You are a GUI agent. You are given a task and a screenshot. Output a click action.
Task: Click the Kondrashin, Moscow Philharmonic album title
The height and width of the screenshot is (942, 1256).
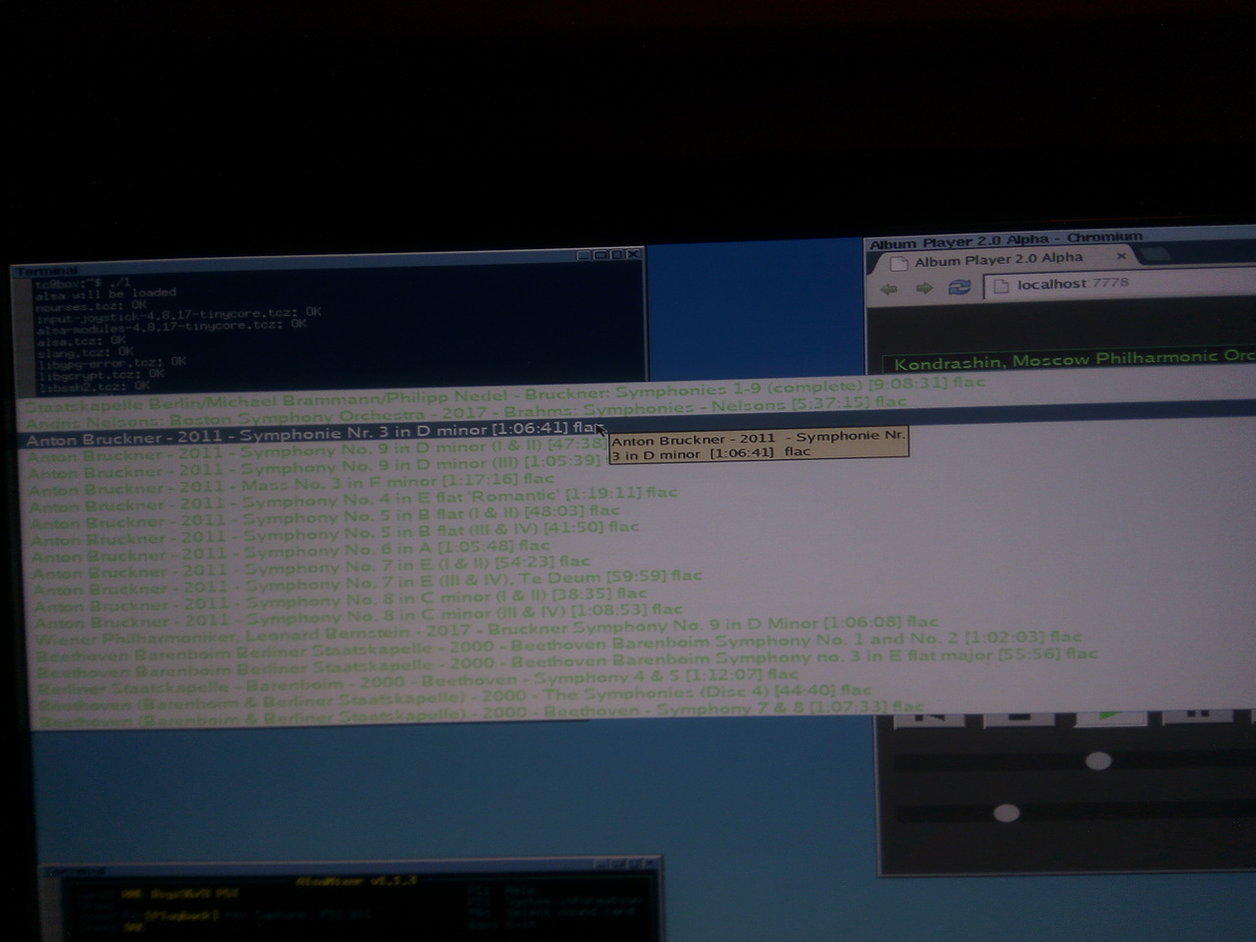[1074, 360]
